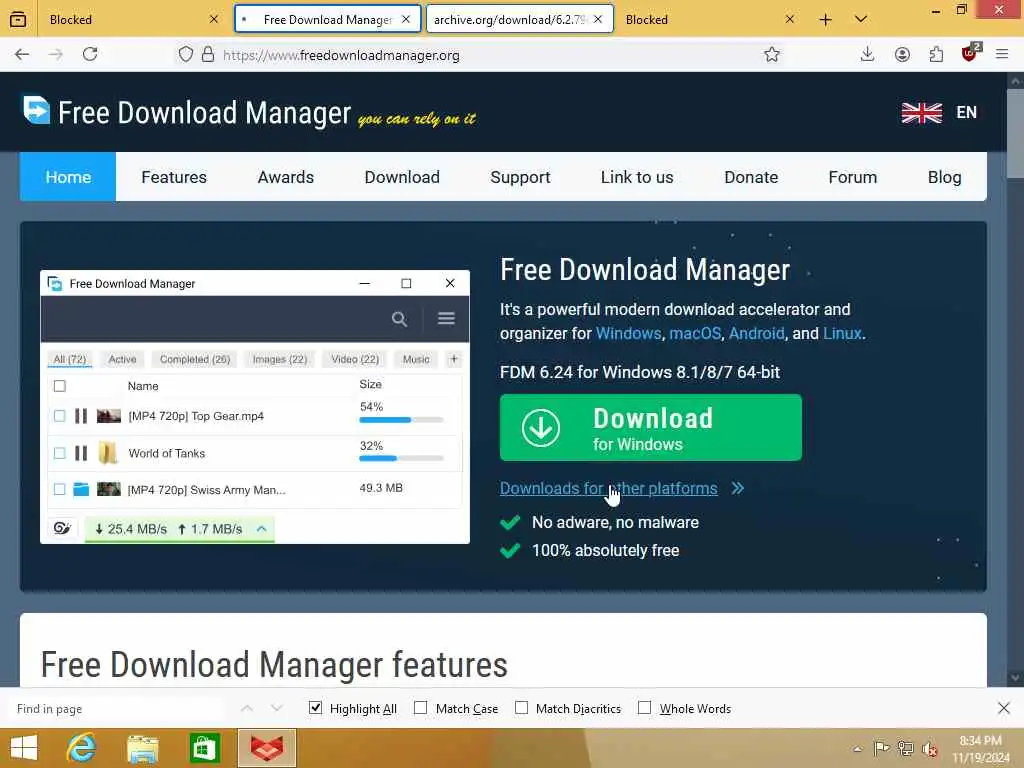Open the Forum menu item
Image resolution: width=1024 pixels, height=768 pixels.
(852, 177)
